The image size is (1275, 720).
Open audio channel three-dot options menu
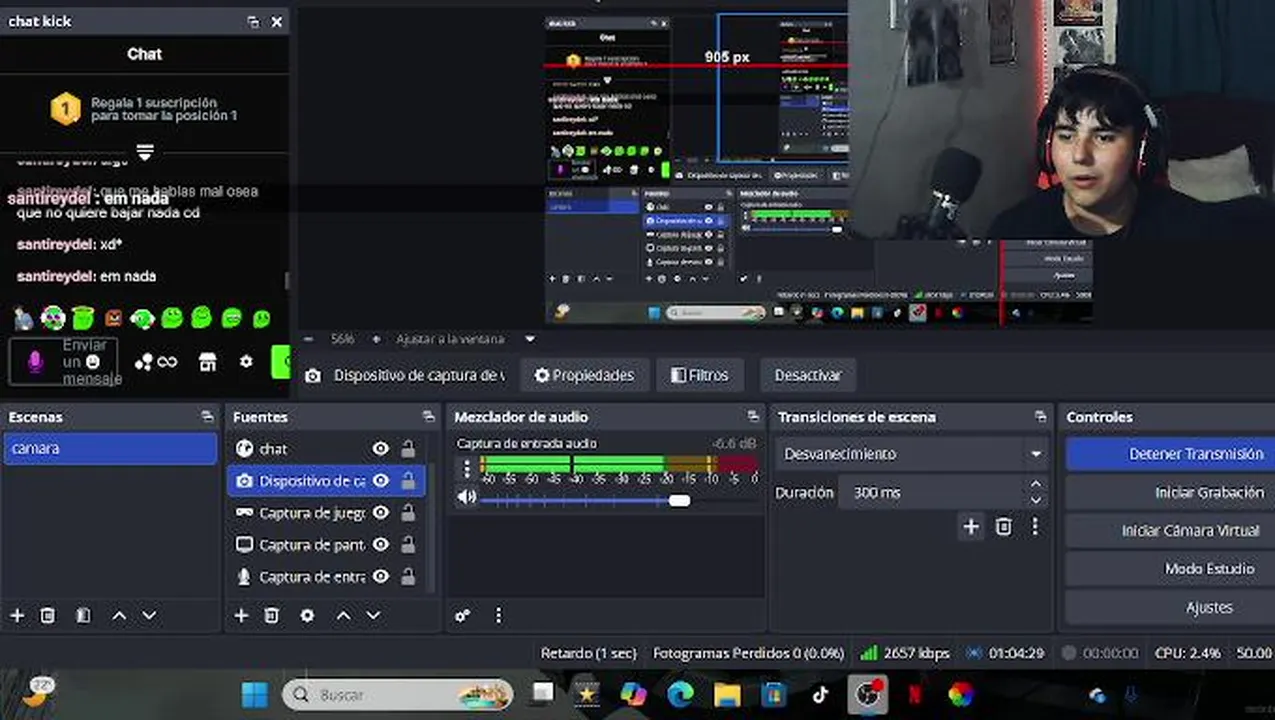(466, 469)
